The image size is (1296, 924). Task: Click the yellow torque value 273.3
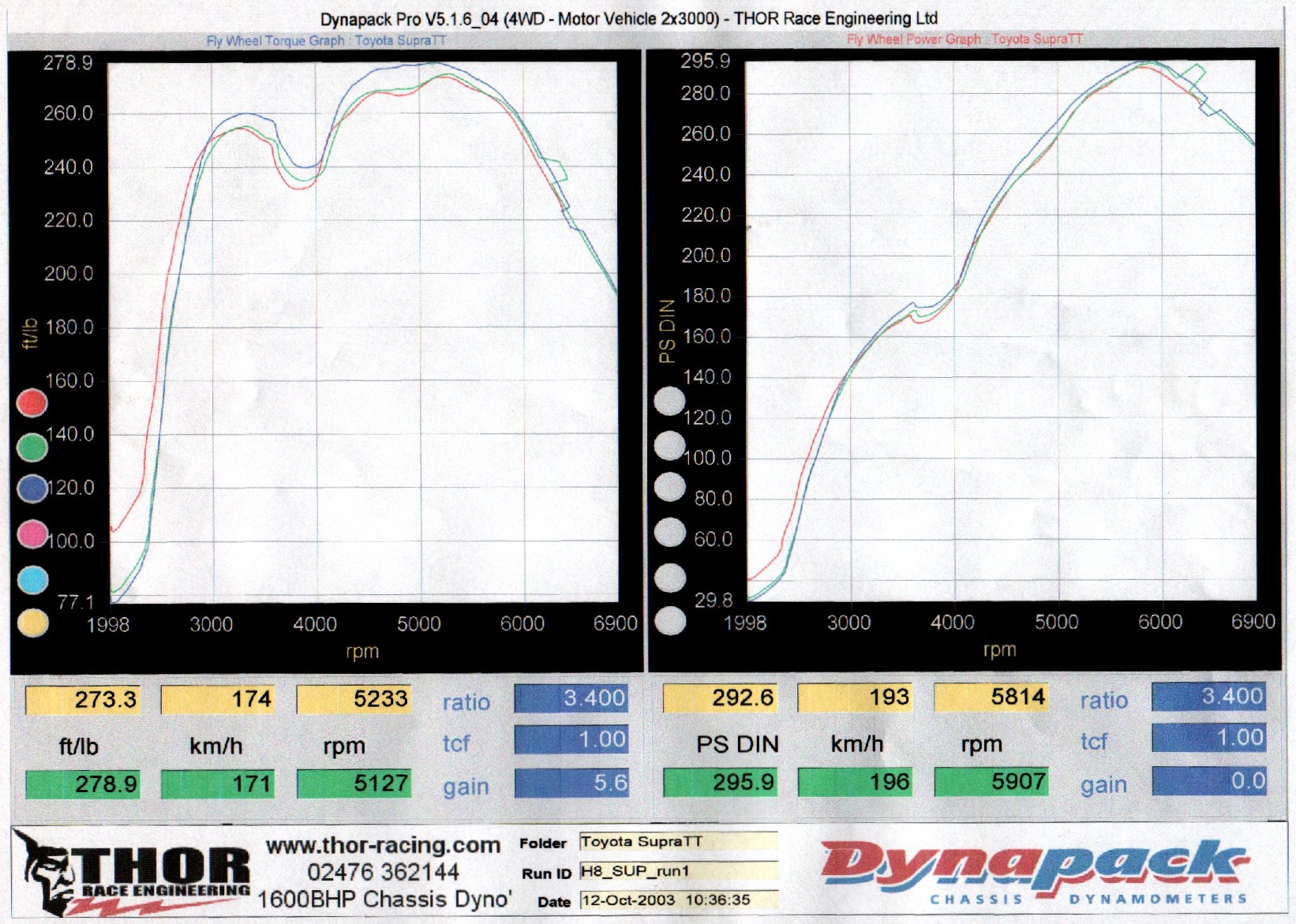pyautogui.click(x=83, y=699)
